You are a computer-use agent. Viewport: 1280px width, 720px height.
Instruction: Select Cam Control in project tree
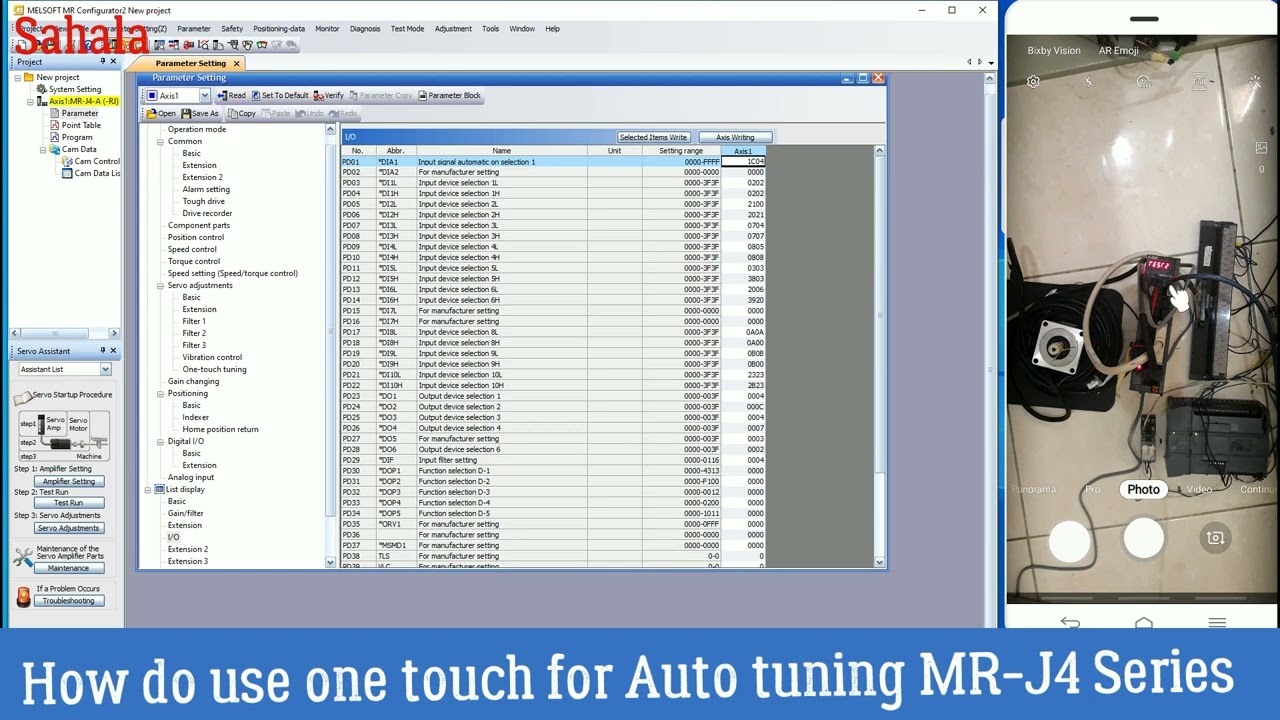pyautogui.click(x=97, y=161)
